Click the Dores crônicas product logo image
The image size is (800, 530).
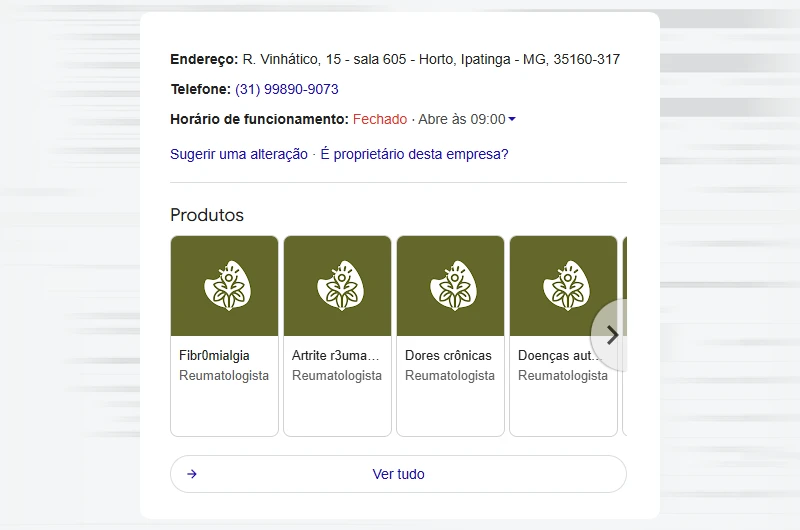pyautogui.click(x=450, y=286)
